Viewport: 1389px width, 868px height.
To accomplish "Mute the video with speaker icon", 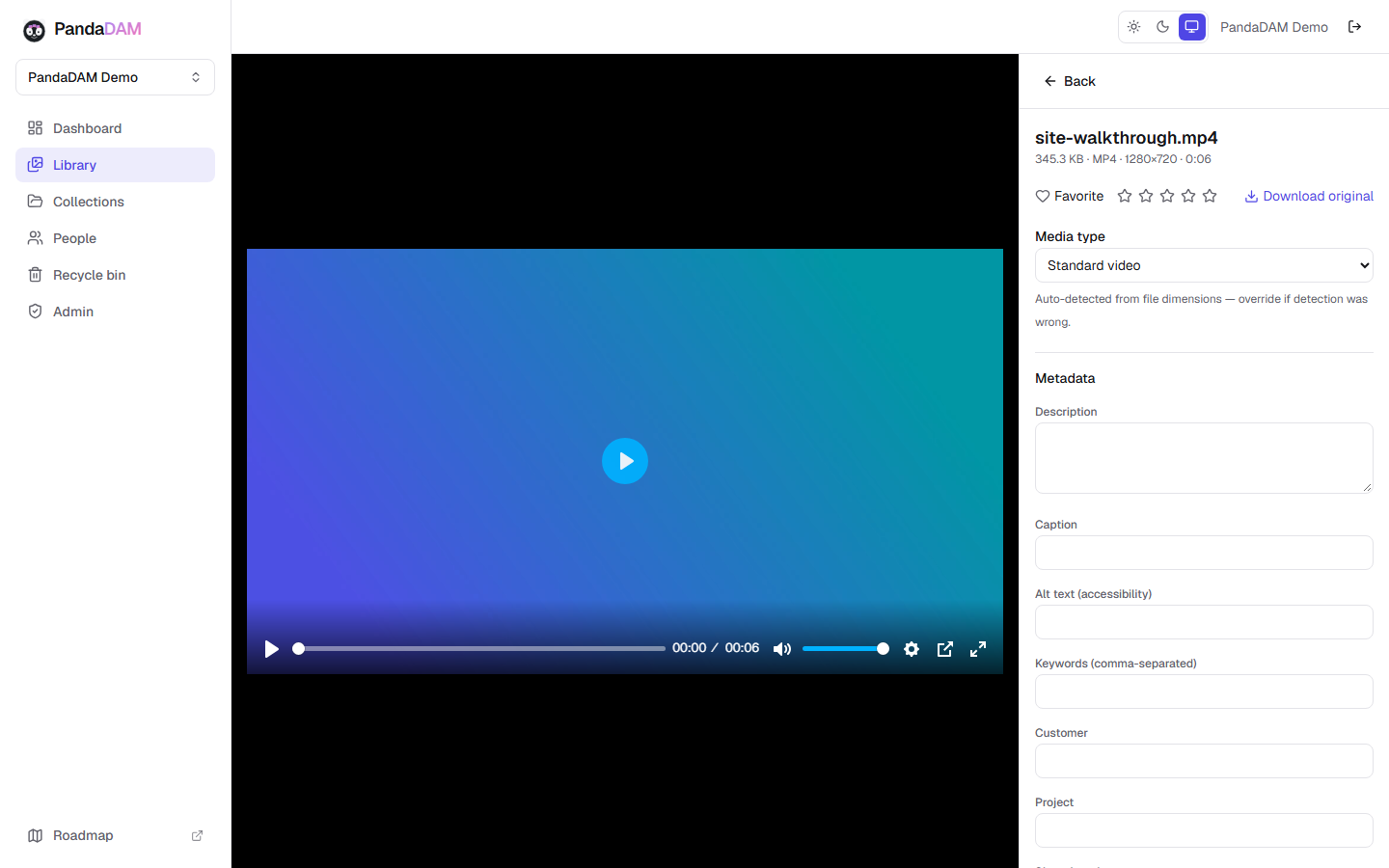I will [782, 649].
